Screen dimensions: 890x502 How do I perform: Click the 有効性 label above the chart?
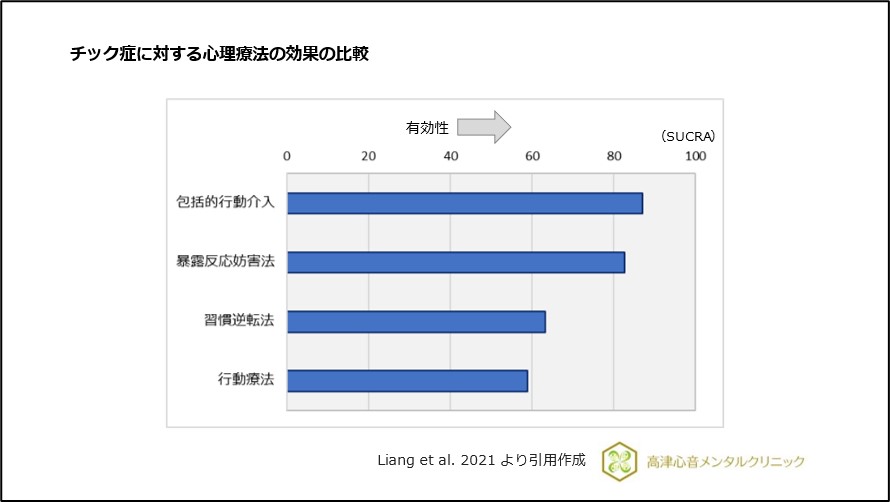427,127
